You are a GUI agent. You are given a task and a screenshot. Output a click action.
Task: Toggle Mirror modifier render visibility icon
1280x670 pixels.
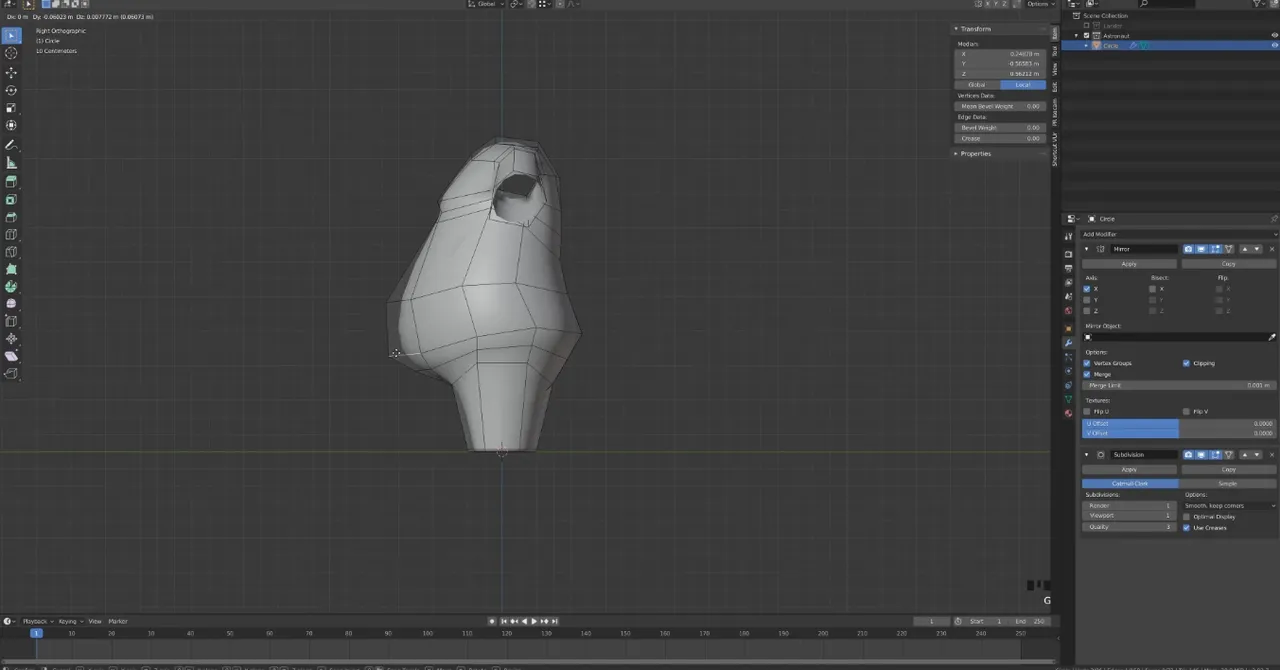pyautogui.click(x=1188, y=249)
